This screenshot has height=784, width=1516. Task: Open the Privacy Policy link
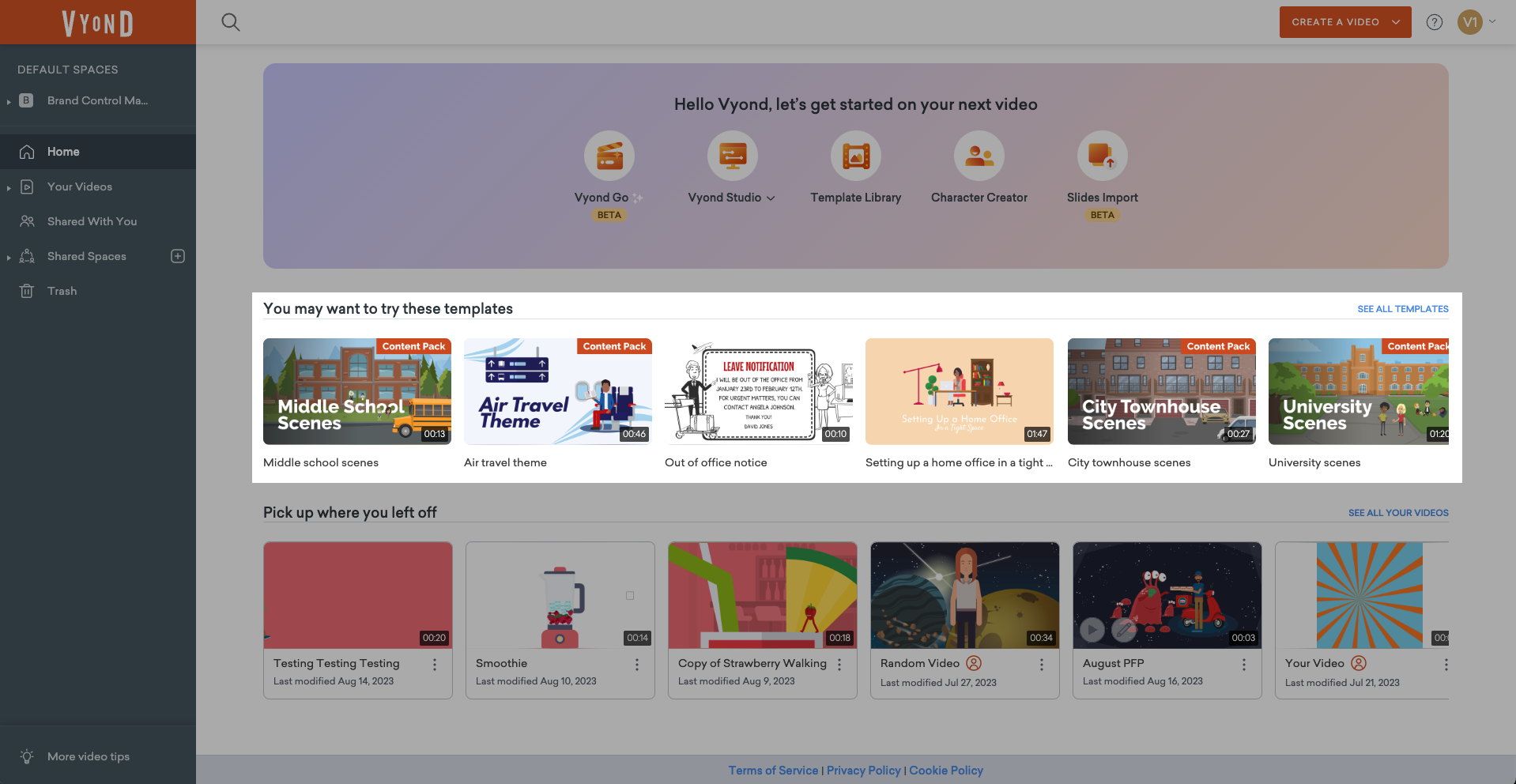coord(864,771)
